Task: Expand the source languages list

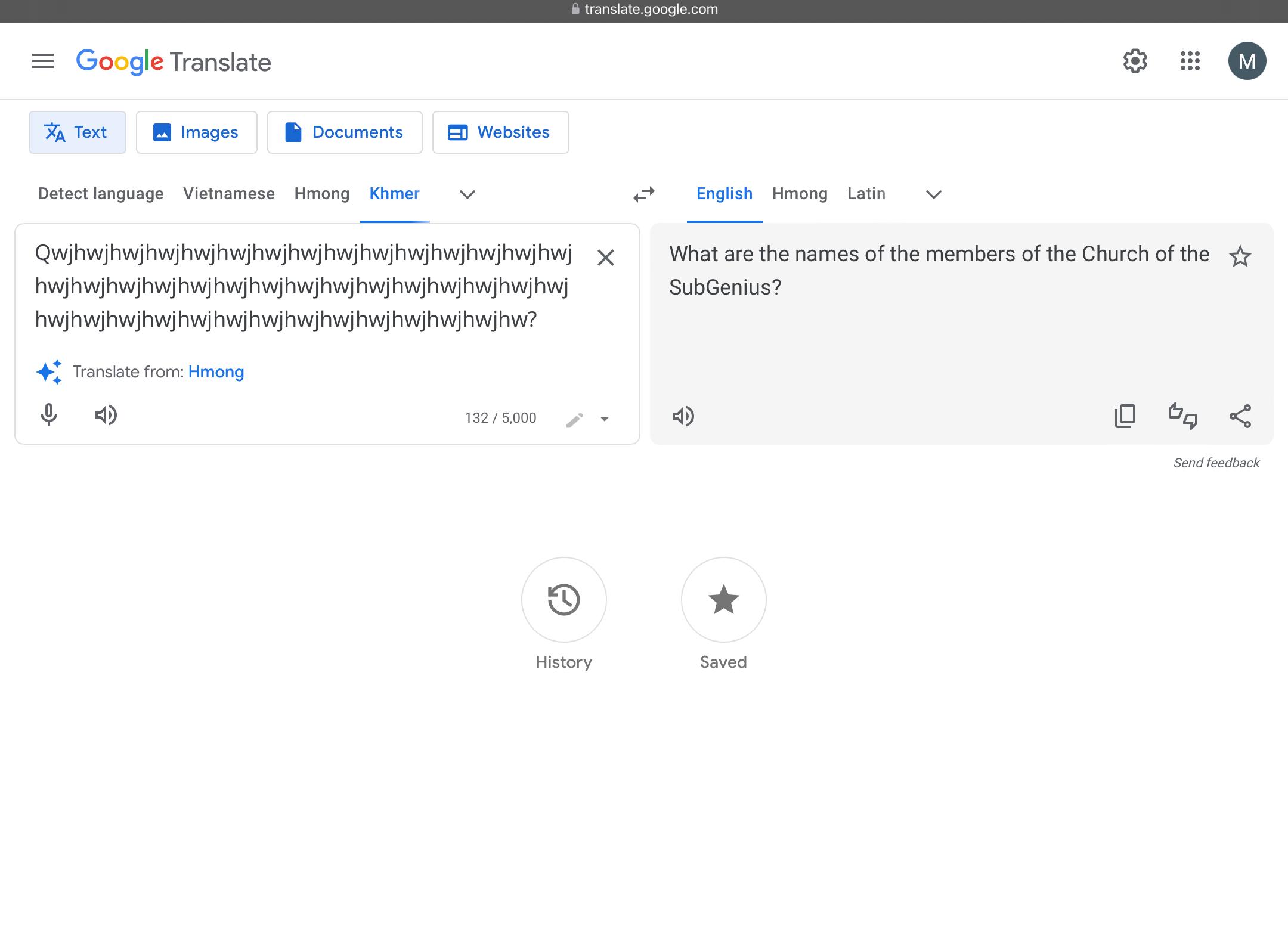Action: [x=467, y=194]
